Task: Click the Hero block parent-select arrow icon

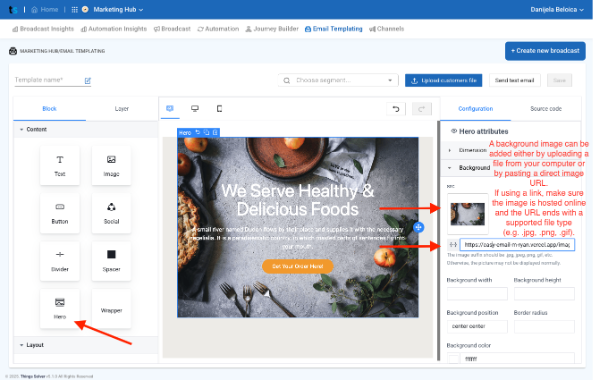Action: point(197,132)
